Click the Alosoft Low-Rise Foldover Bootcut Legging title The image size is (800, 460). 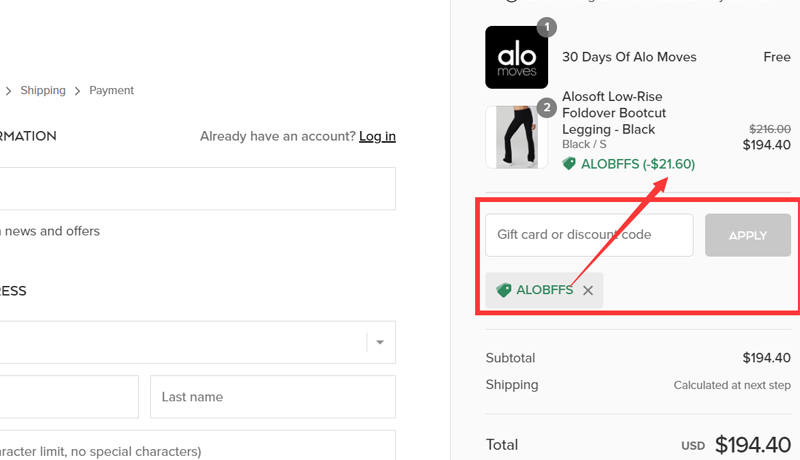click(614, 113)
